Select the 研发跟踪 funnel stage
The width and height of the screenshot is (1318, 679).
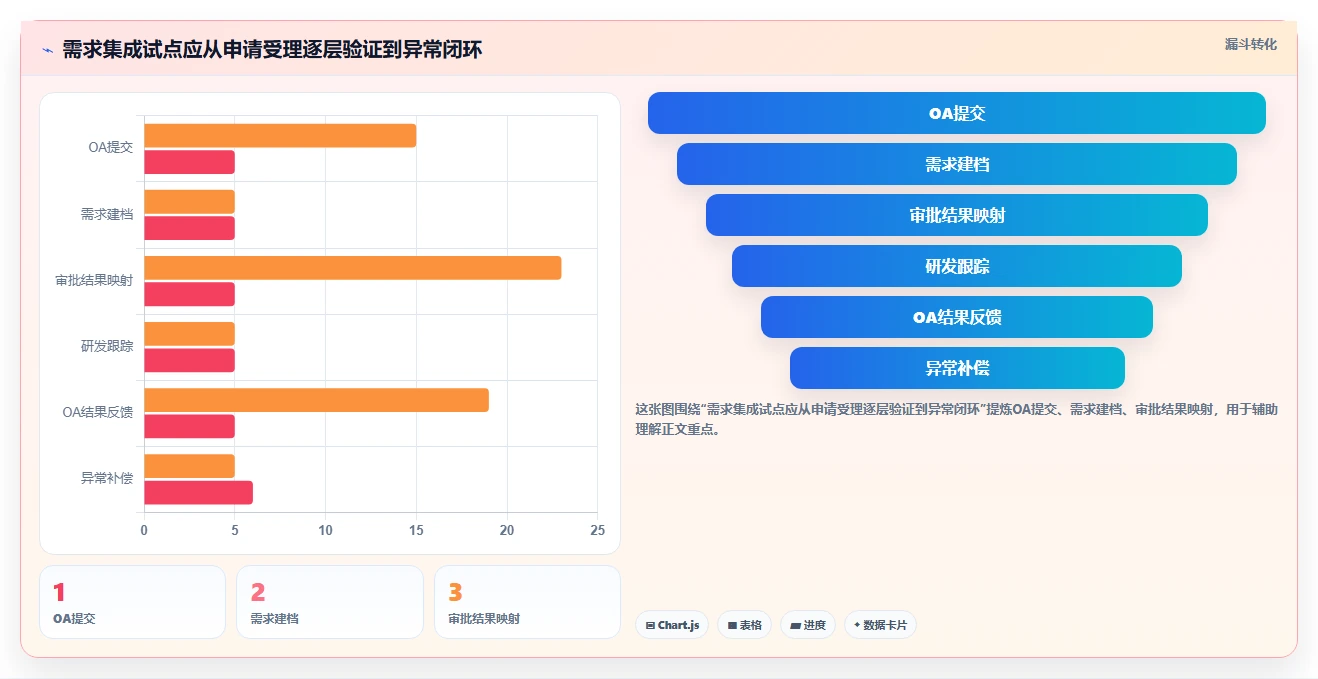(x=957, y=266)
